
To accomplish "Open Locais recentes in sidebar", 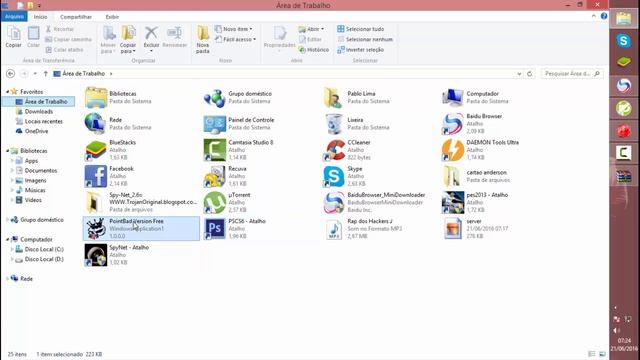I will coord(44,121).
